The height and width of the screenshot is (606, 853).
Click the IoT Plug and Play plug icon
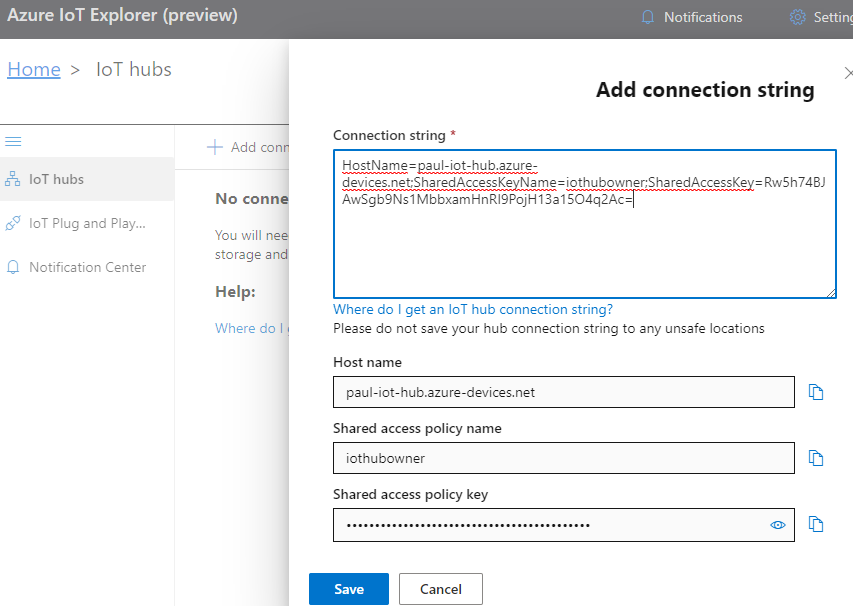13,223
